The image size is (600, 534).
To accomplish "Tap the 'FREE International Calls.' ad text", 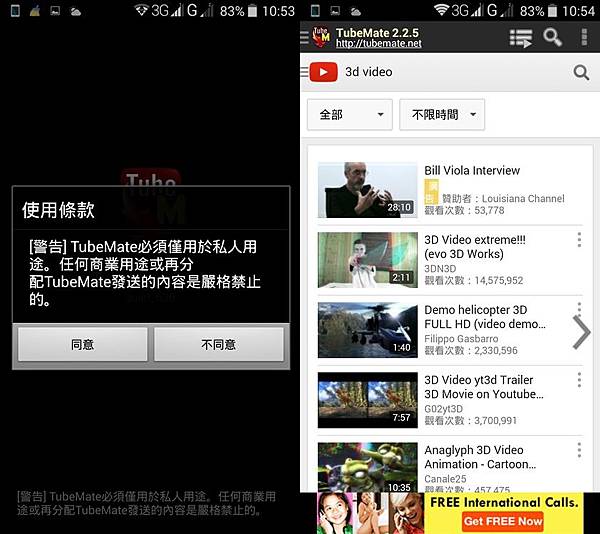I will [504, 502].
